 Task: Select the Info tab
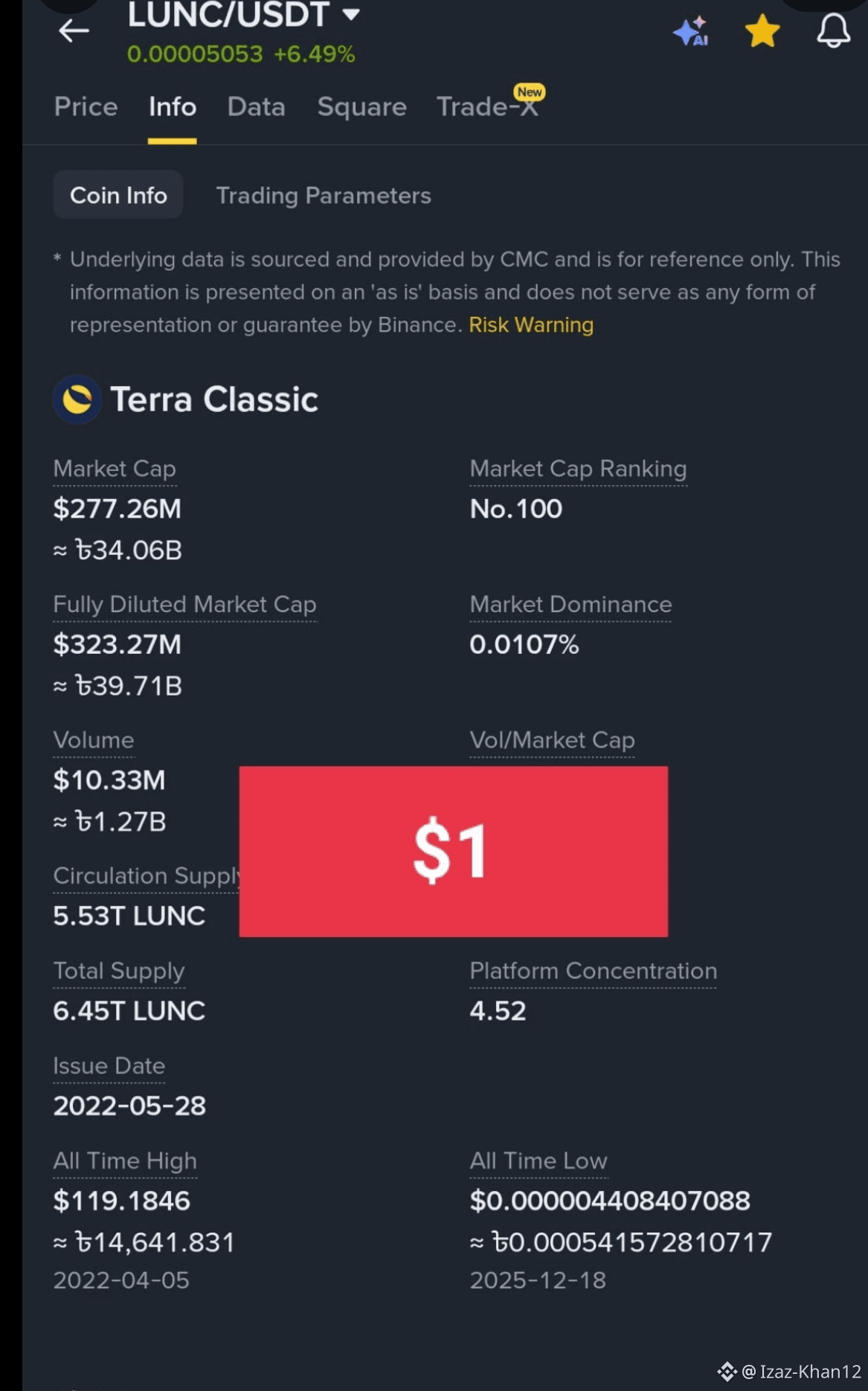pos(172,106)
